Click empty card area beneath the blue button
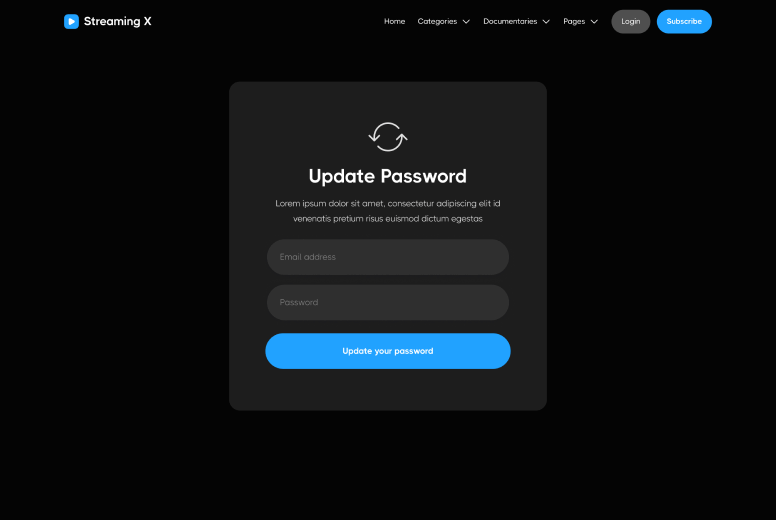 (x=388, y=390)
